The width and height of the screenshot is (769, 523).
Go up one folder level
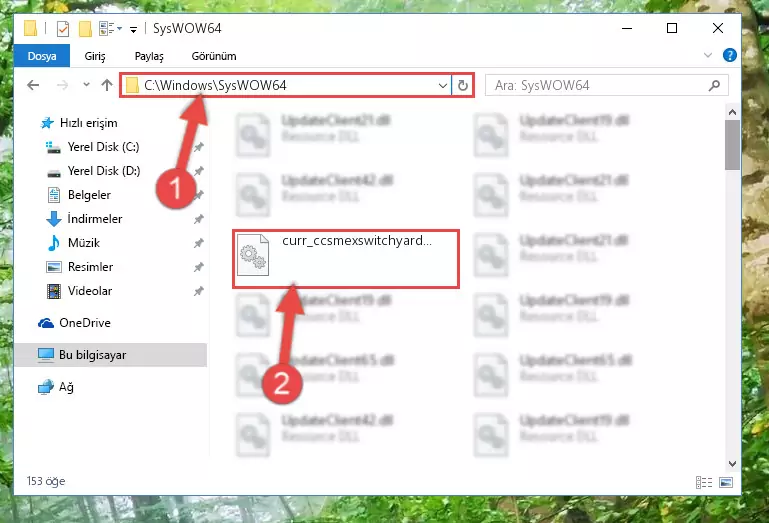(x=107, y=85)
